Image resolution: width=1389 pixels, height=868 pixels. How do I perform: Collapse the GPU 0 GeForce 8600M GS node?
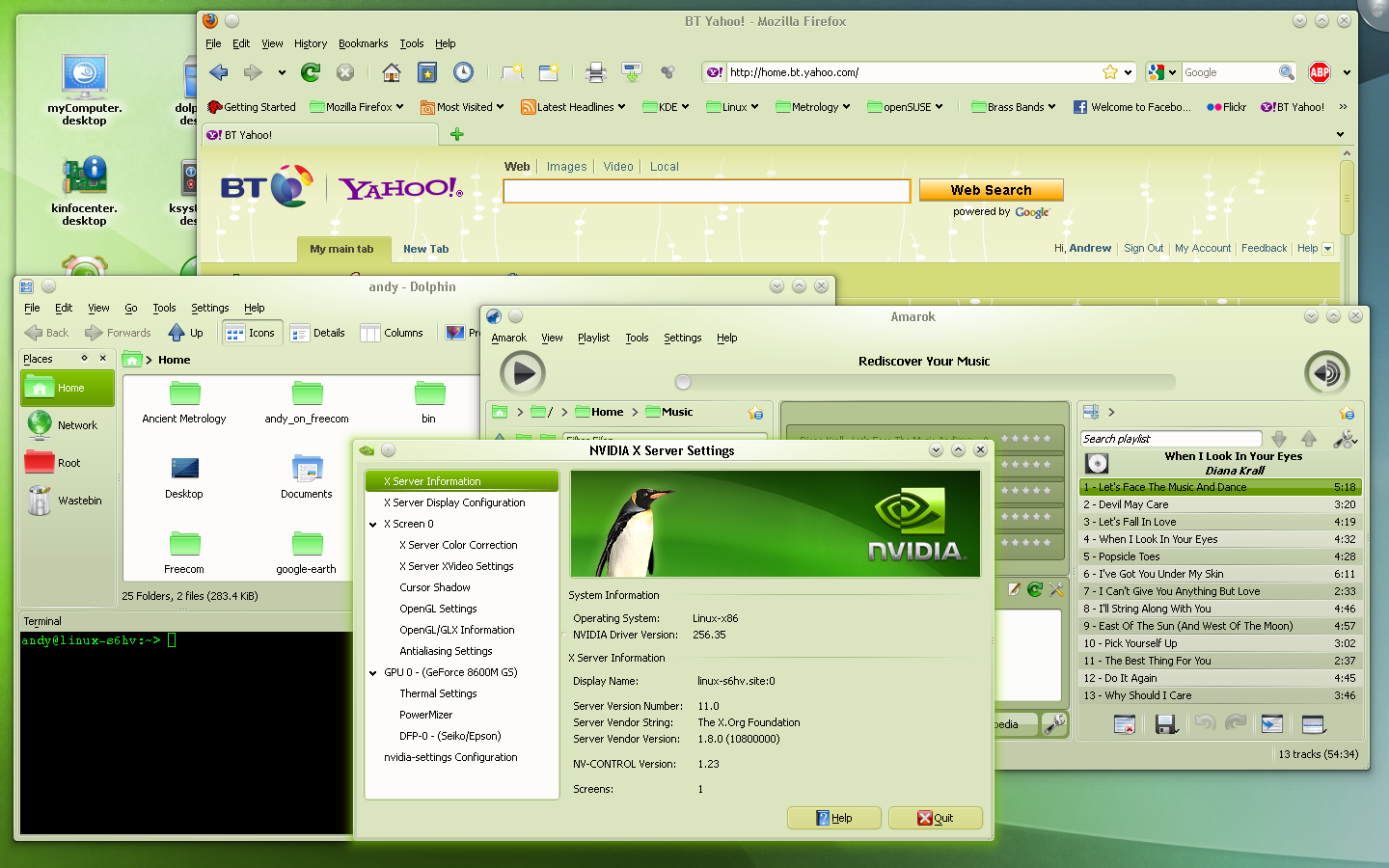pyautogui.click(x=373, y=673)
